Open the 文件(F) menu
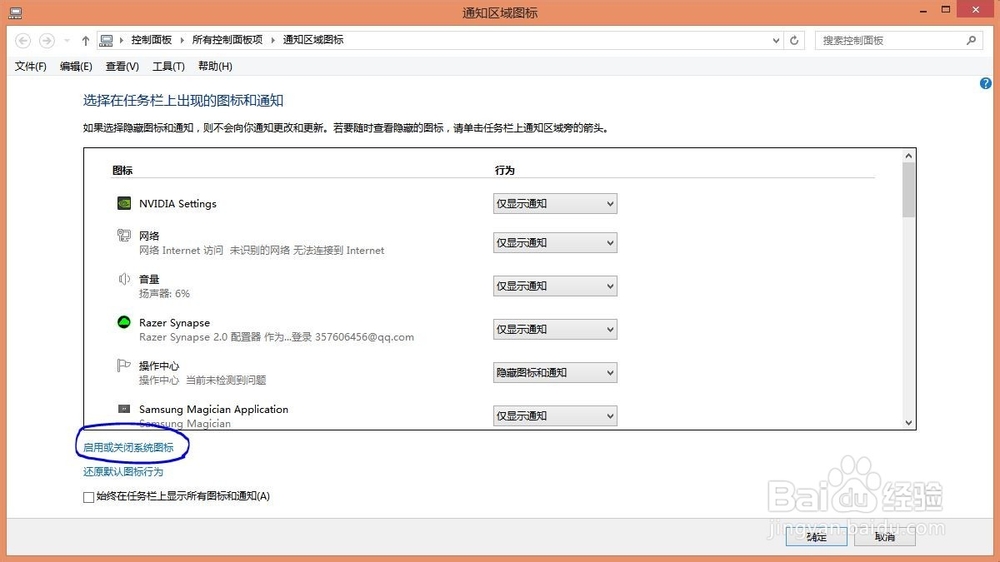The image size is (1000, 562). [x=31, y=66]
